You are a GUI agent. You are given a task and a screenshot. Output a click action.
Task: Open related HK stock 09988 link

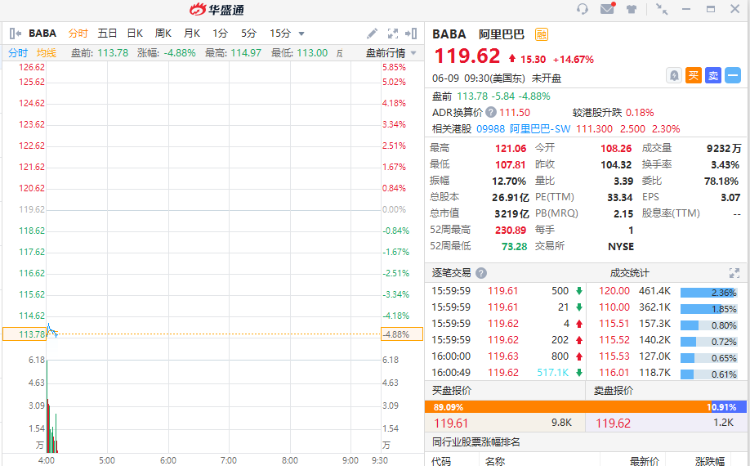coord(490,128)
